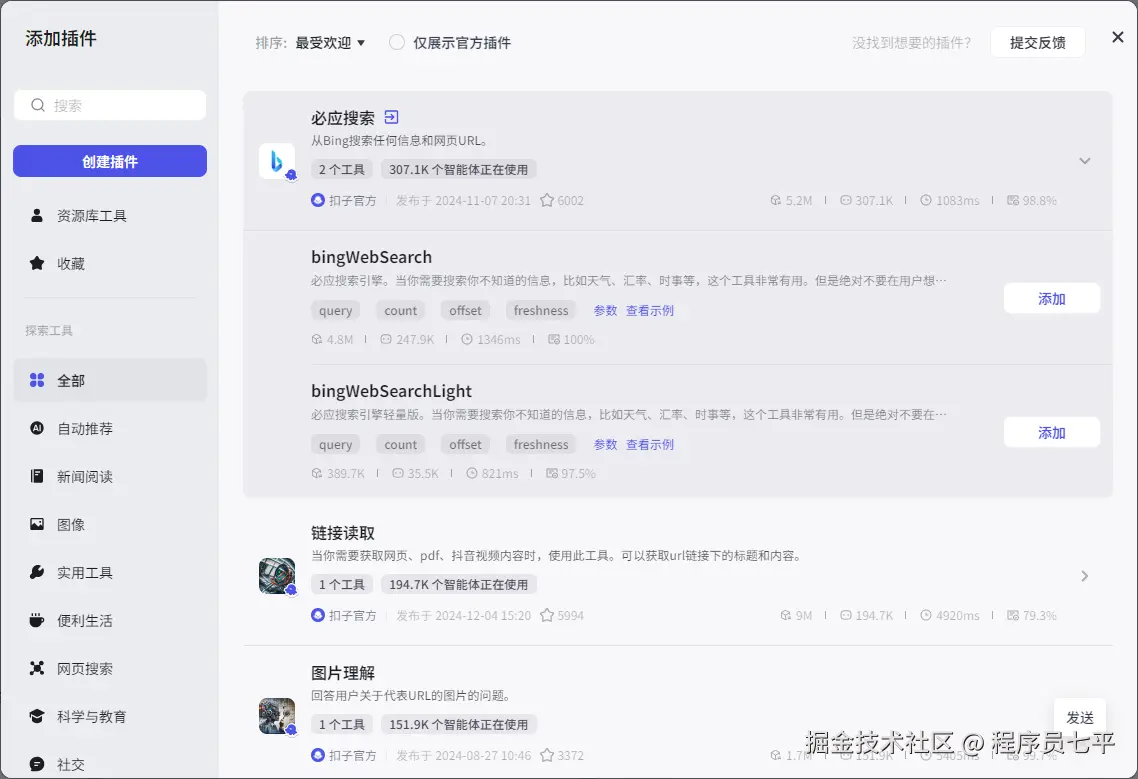Click the person icon for 资源库工具
The image size is (1138, 779).
pos(36,216)
